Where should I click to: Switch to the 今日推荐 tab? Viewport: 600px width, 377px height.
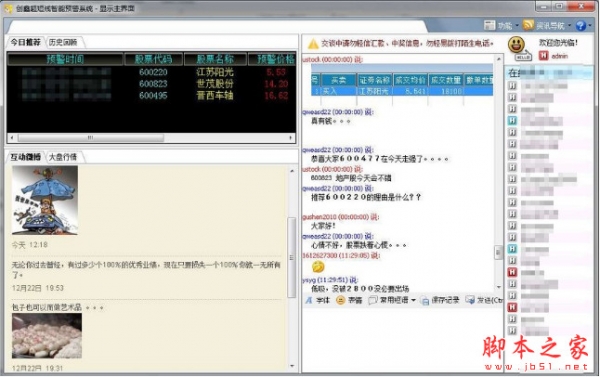(x=25, y=42)
